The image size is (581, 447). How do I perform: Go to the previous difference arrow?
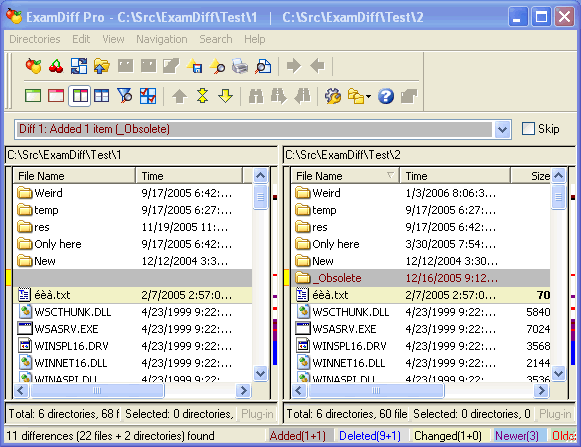click(180, 96)
